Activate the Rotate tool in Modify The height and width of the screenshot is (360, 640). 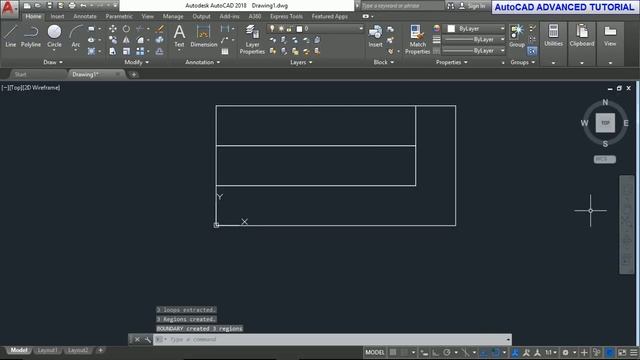pos(126,29)
